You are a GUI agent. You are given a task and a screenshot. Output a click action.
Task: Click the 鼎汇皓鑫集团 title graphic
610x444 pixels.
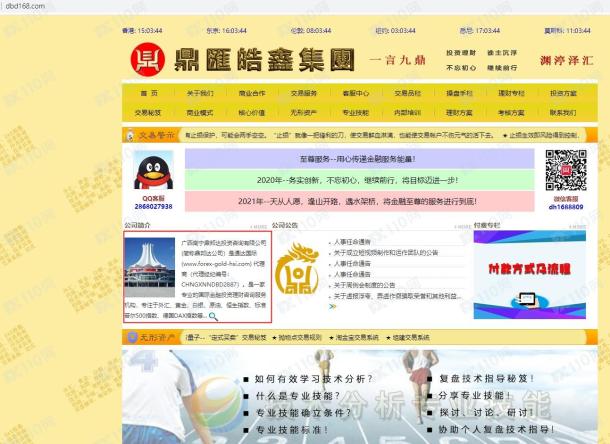coord(265,60)
